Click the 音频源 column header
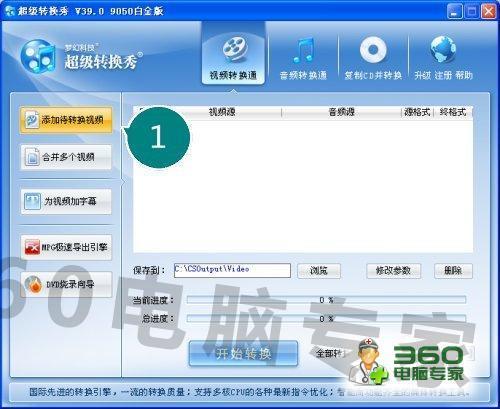 pos(341,112)
